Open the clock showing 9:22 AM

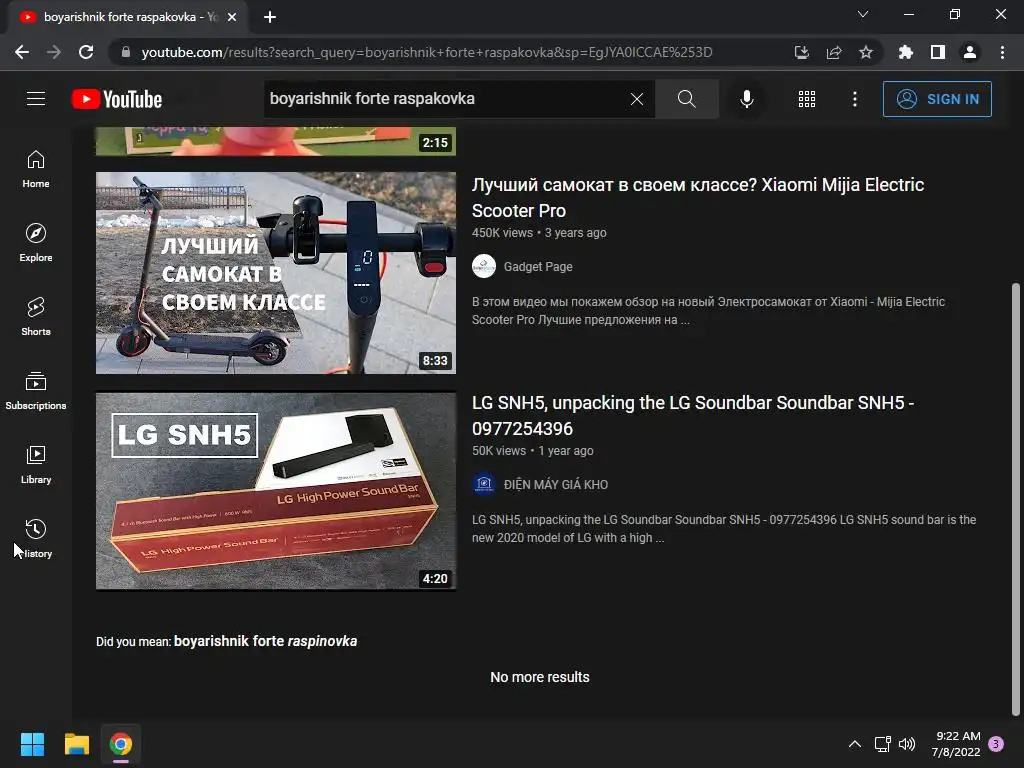(955, 744)
